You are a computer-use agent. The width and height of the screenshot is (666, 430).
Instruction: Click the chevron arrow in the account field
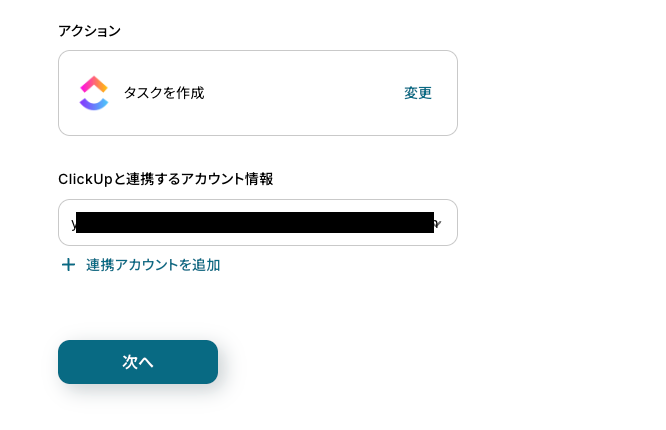[x=438, y=223]
